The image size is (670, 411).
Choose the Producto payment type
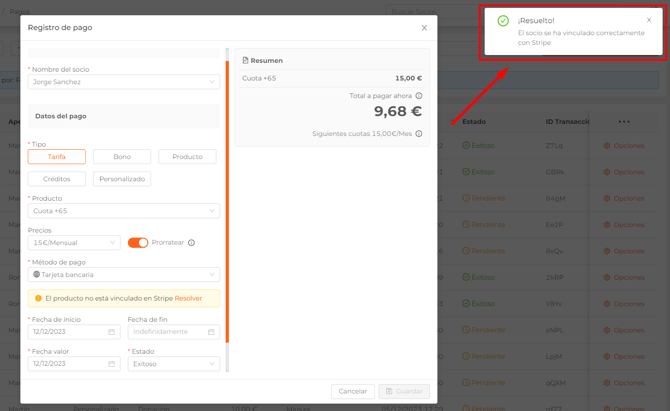tap(187, 157)
